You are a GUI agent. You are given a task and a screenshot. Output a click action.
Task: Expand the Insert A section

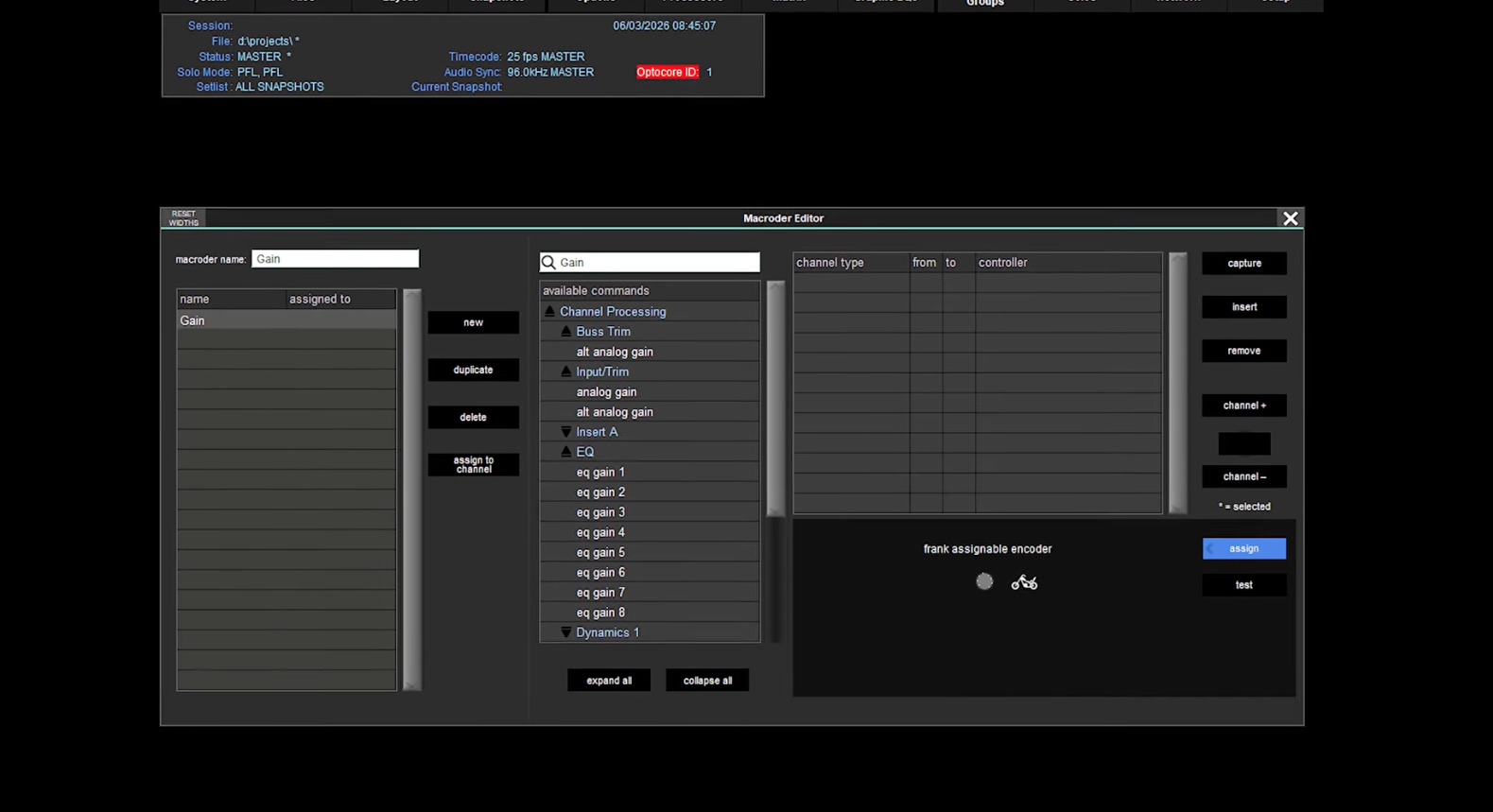click(x=566, y=432)
